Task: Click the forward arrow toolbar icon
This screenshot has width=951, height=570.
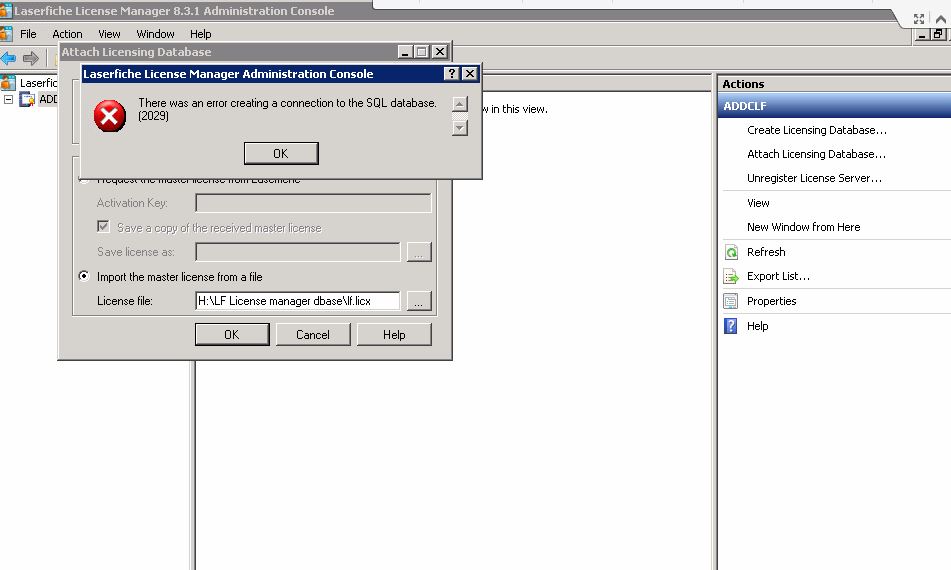Action: pyautogui.click(x=30, y=58)
